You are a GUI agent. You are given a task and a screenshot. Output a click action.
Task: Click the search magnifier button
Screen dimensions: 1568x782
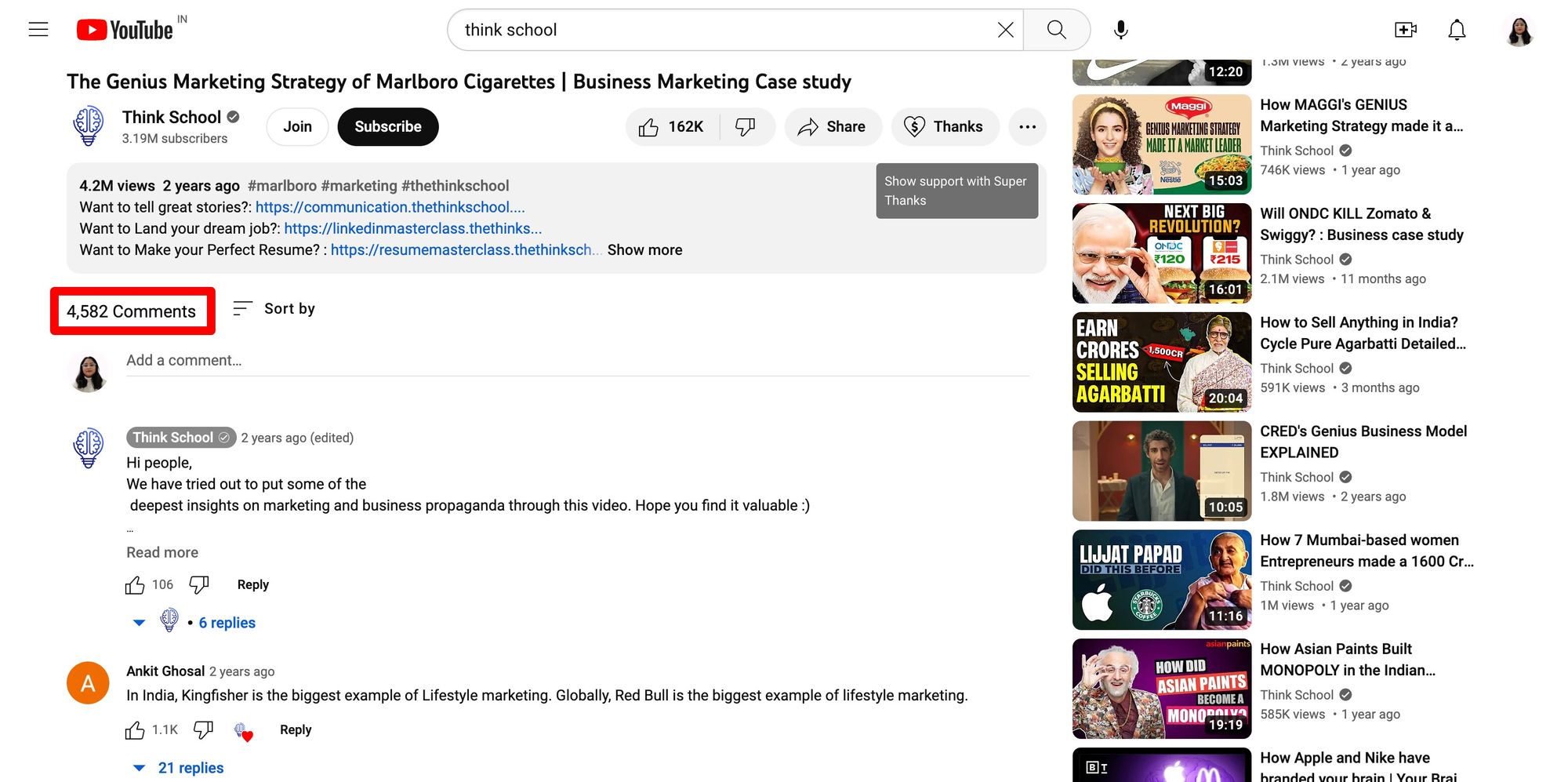point(1057,30)
